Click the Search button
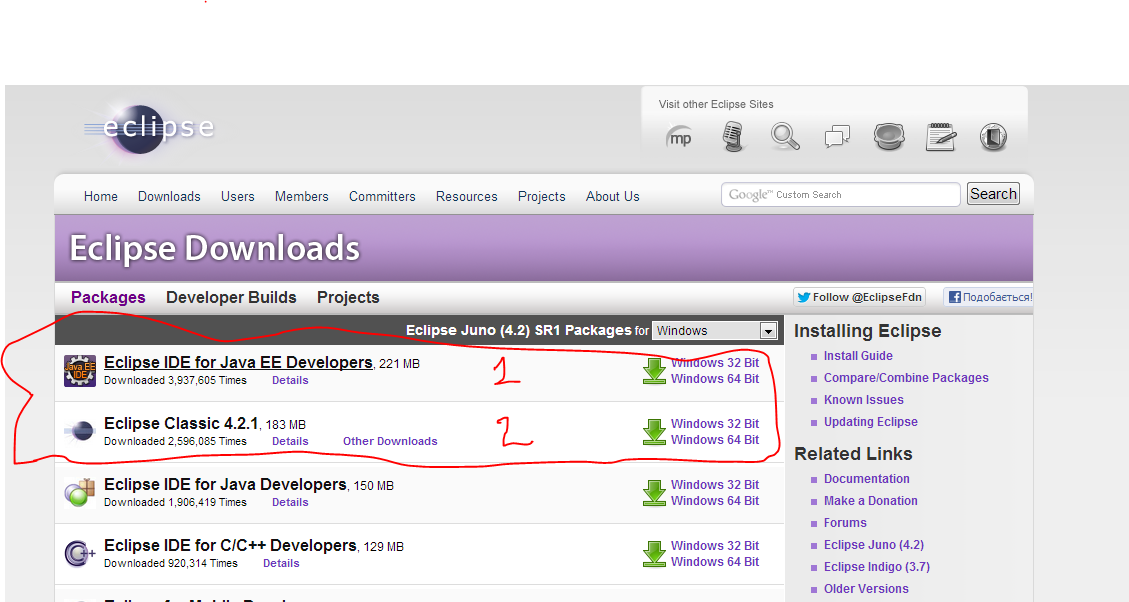 point(993,194)
